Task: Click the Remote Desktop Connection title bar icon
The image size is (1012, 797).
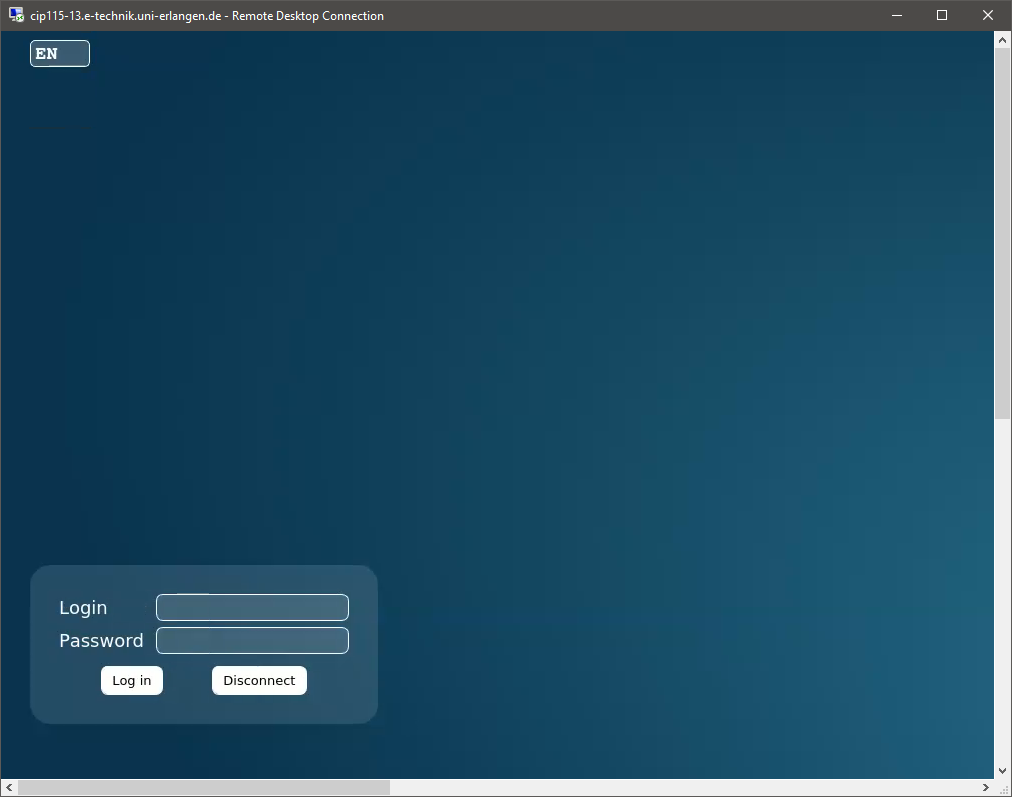Action: [16, 15]
